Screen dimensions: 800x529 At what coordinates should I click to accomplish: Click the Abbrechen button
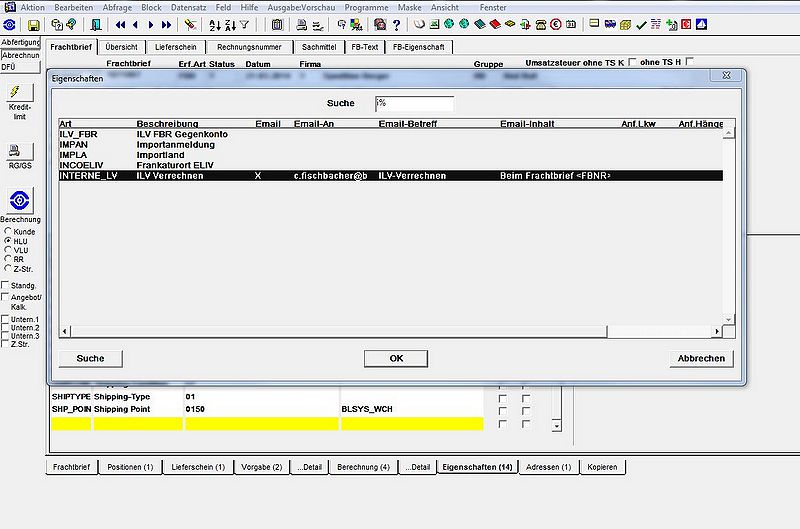pyautogui.click(x=701, y=358)
